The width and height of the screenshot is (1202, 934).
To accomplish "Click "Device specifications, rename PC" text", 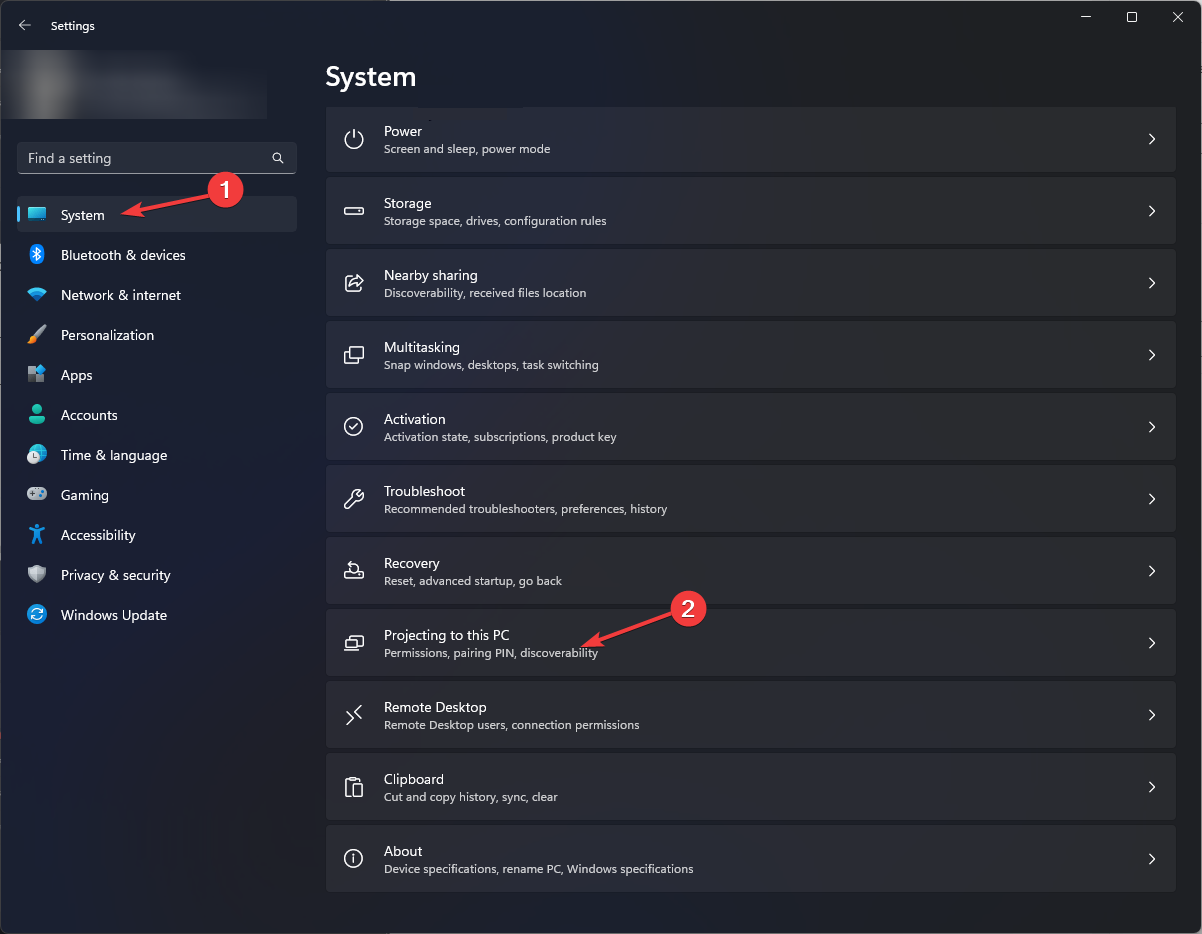I will (473, 869).
